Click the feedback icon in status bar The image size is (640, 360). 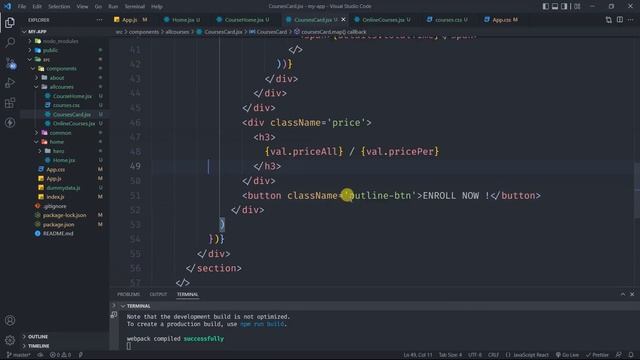(x=619, y=355)
